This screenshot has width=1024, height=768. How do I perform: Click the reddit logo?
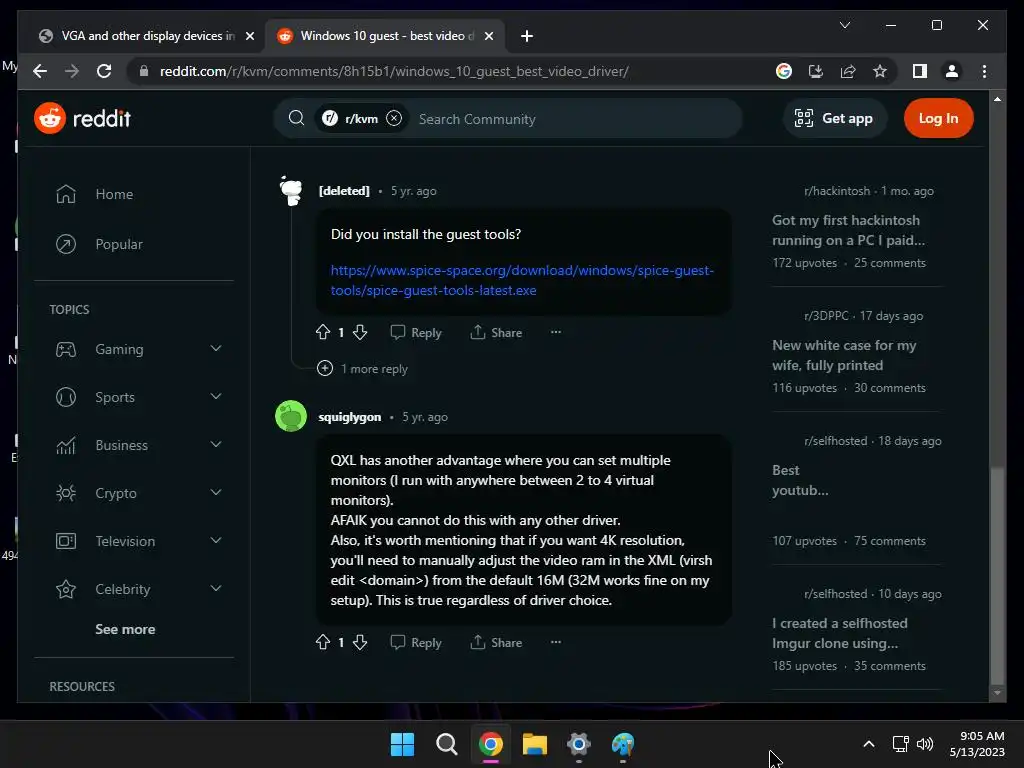tap(82, 118)
